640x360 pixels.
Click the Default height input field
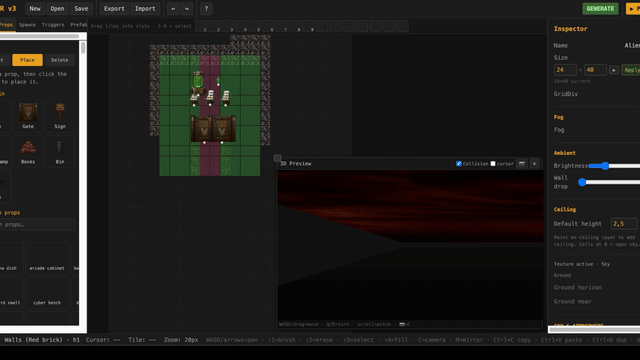point(624,224)
